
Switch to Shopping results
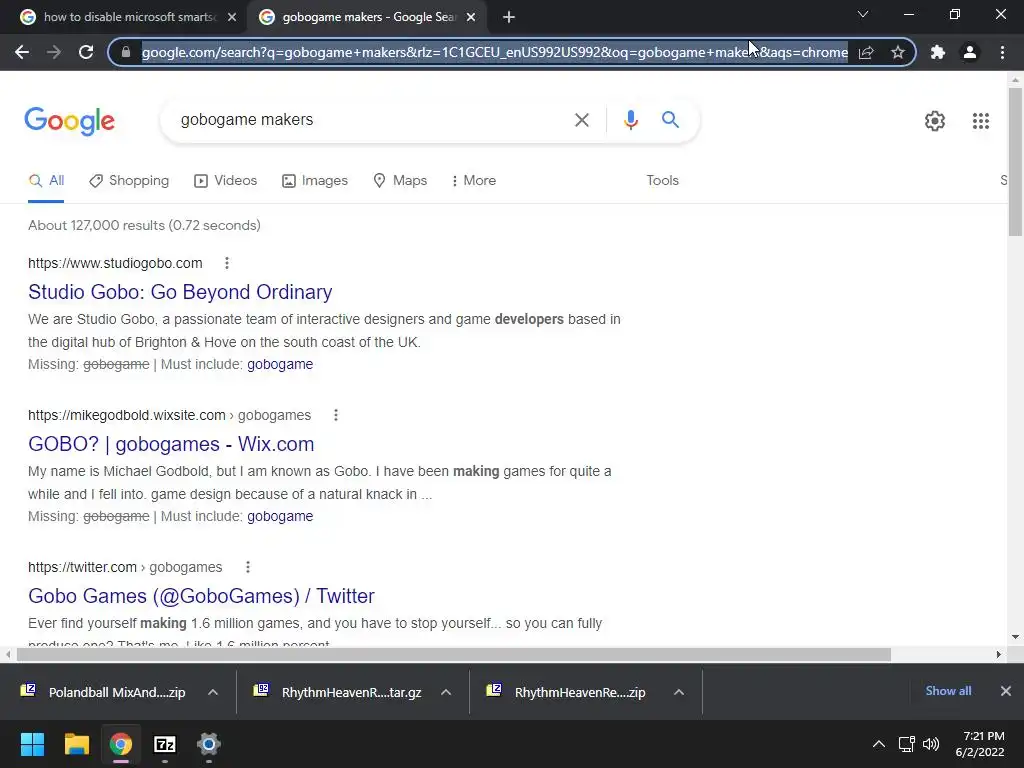click(129, 181)
